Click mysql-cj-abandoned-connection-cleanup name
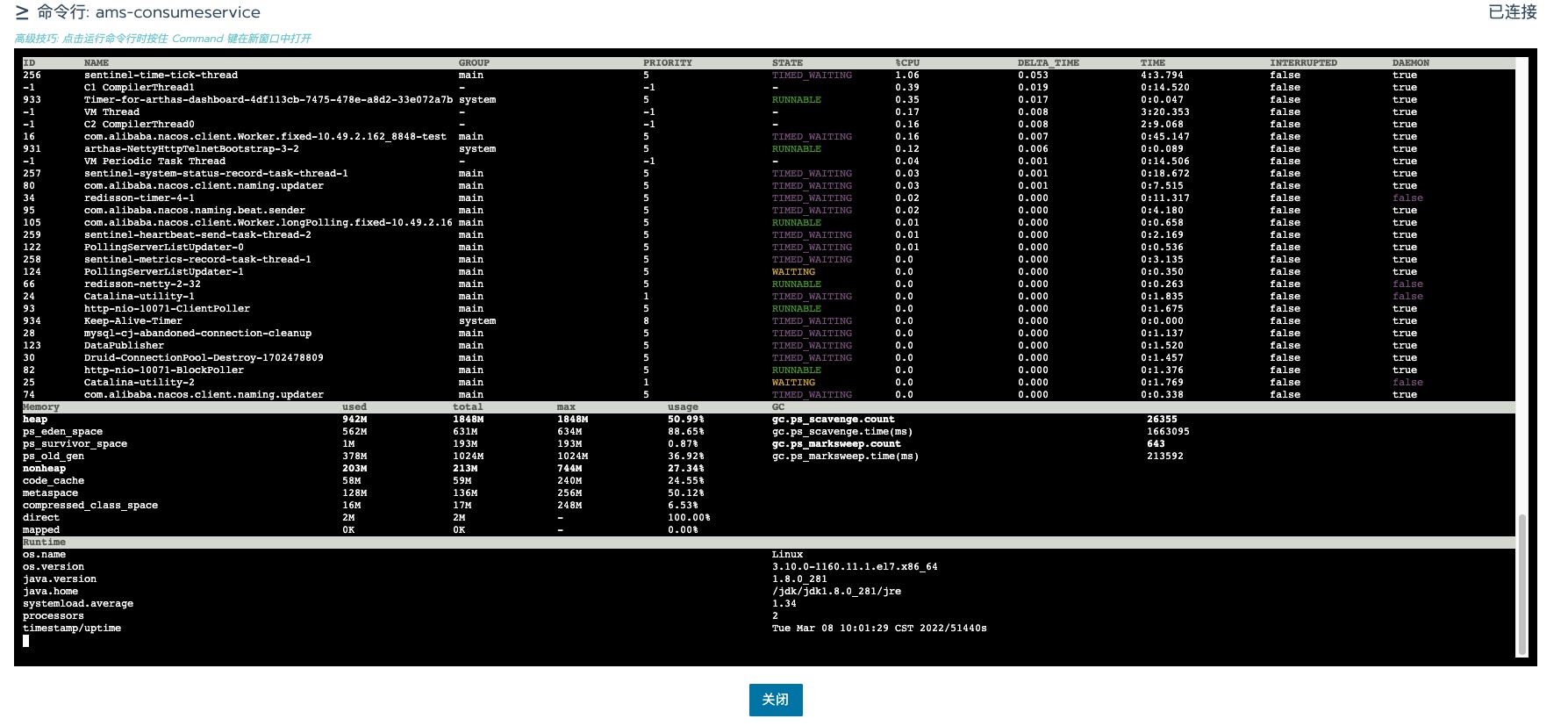 tap(197, 334)
